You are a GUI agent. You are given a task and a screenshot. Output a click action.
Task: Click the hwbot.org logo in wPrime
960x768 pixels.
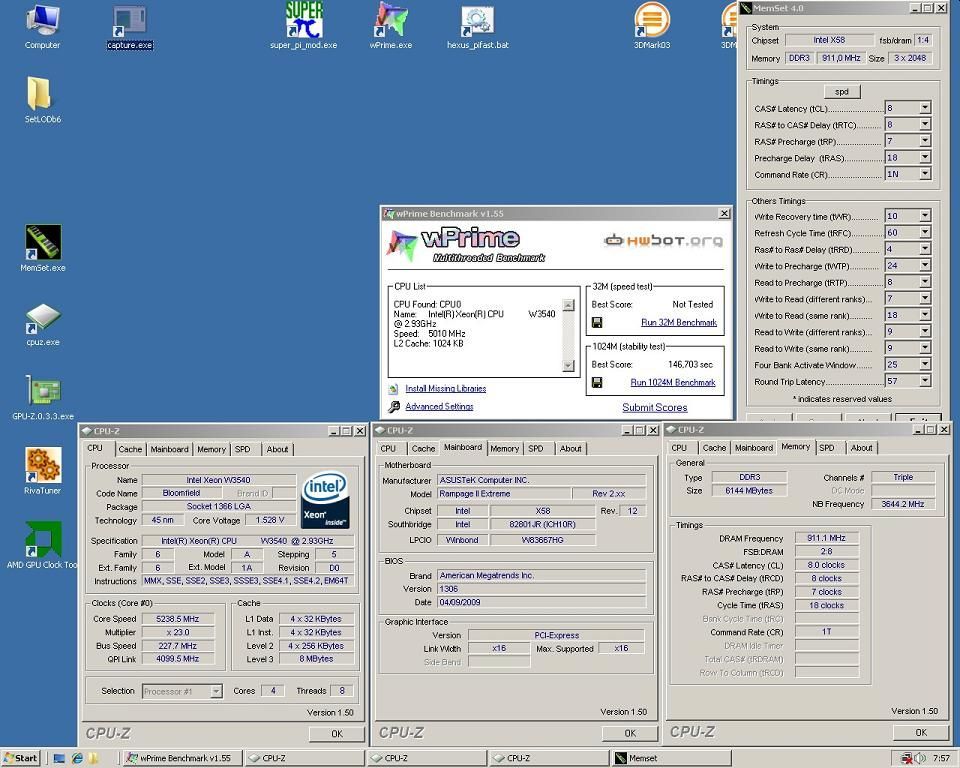pos(663,240)
